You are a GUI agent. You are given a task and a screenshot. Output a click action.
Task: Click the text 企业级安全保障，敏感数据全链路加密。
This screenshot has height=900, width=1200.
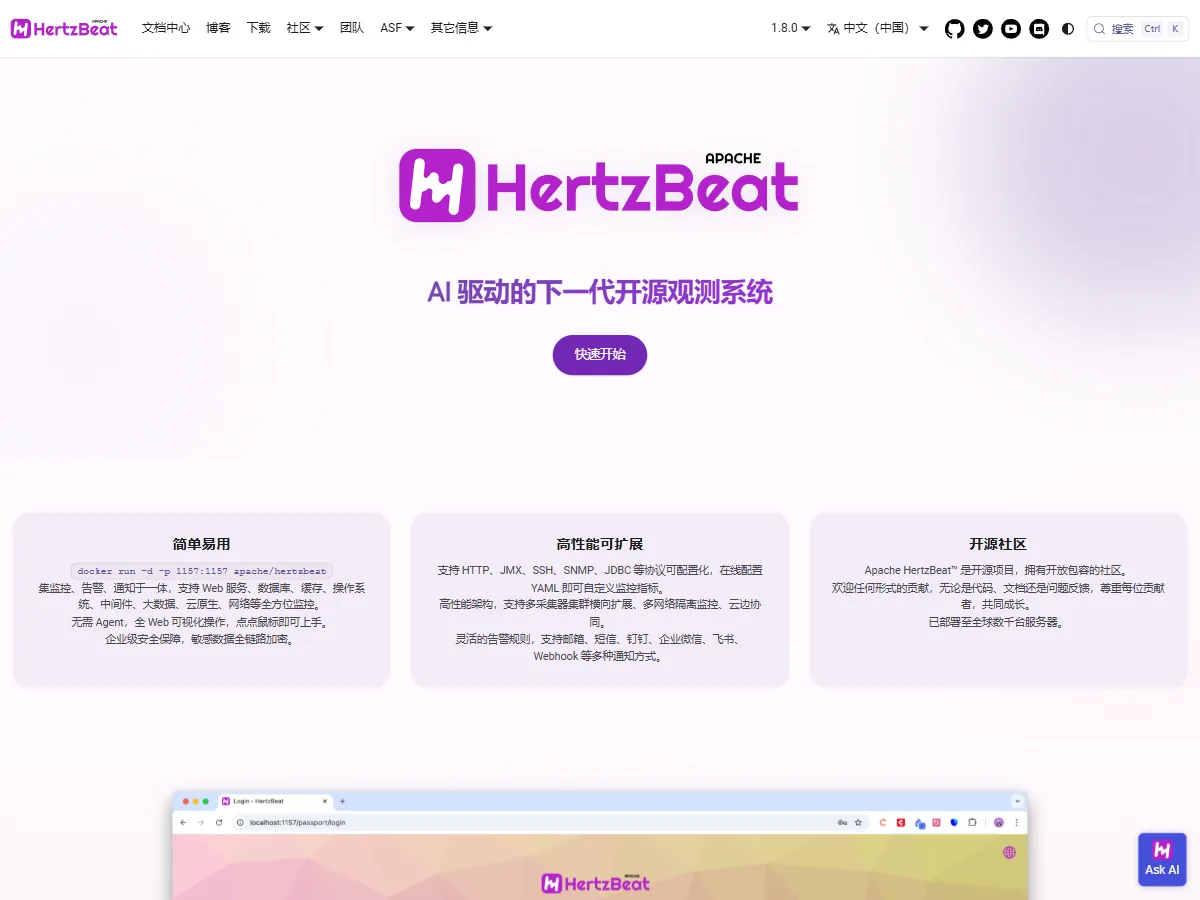pyautogui.click(x=201, y=639)
